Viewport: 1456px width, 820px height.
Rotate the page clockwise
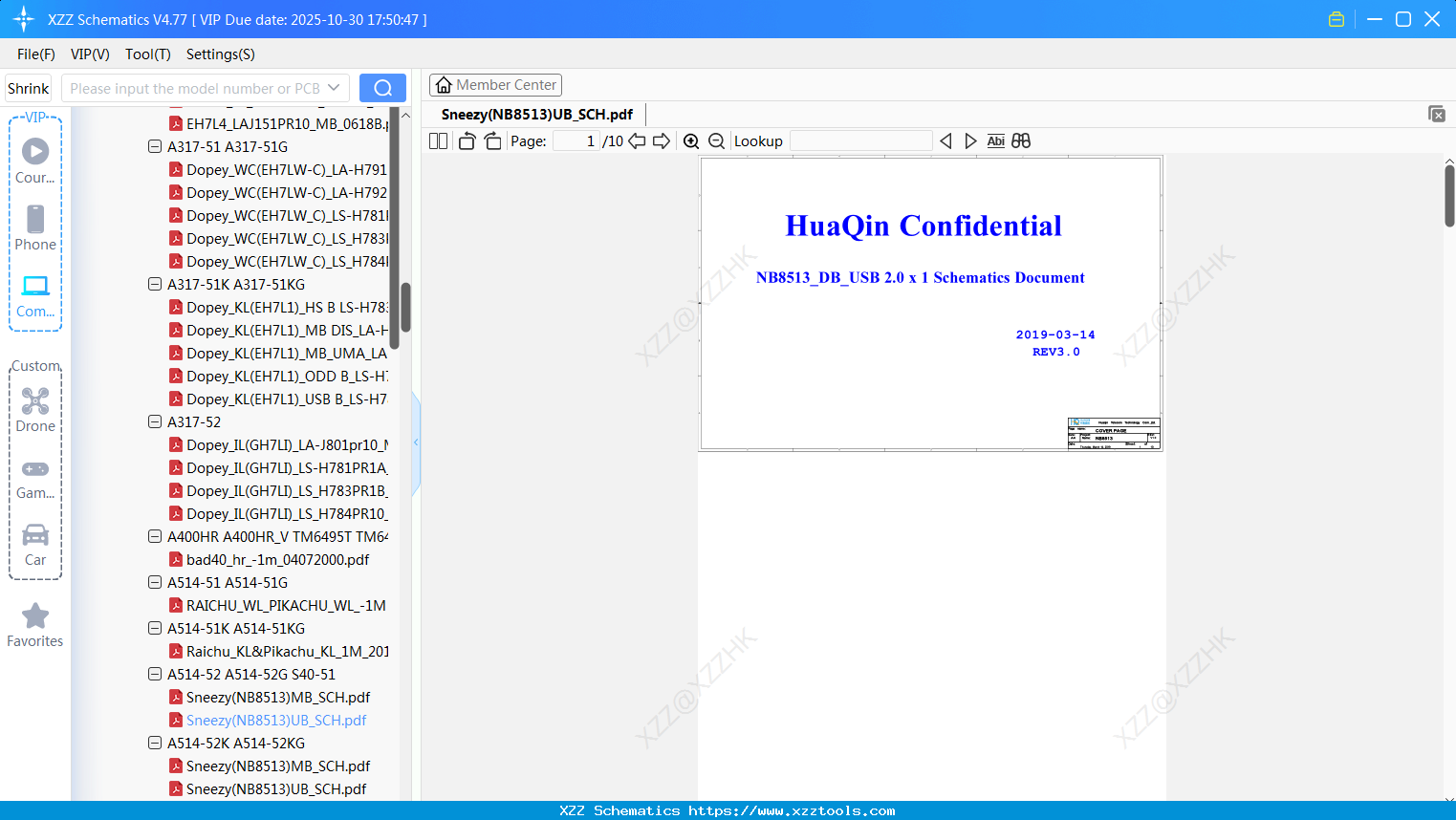click(x=493, y=141)
